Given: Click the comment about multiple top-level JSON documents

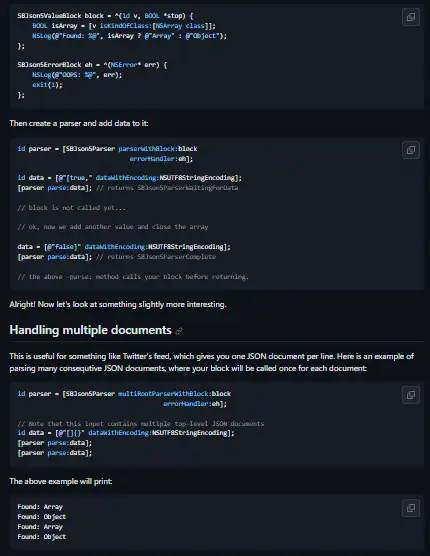Looking at the screenshot, I should tap(141, 424).
